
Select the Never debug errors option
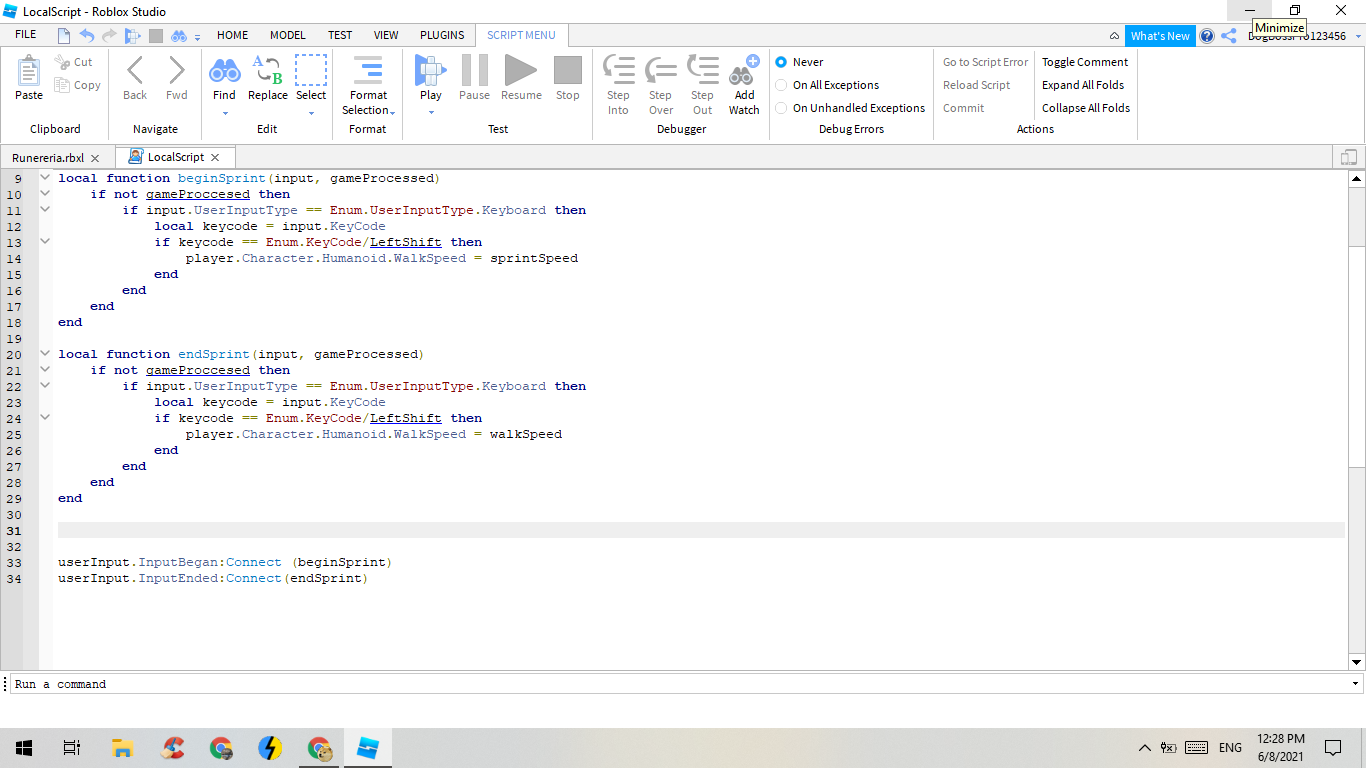[x=781, y=62]
